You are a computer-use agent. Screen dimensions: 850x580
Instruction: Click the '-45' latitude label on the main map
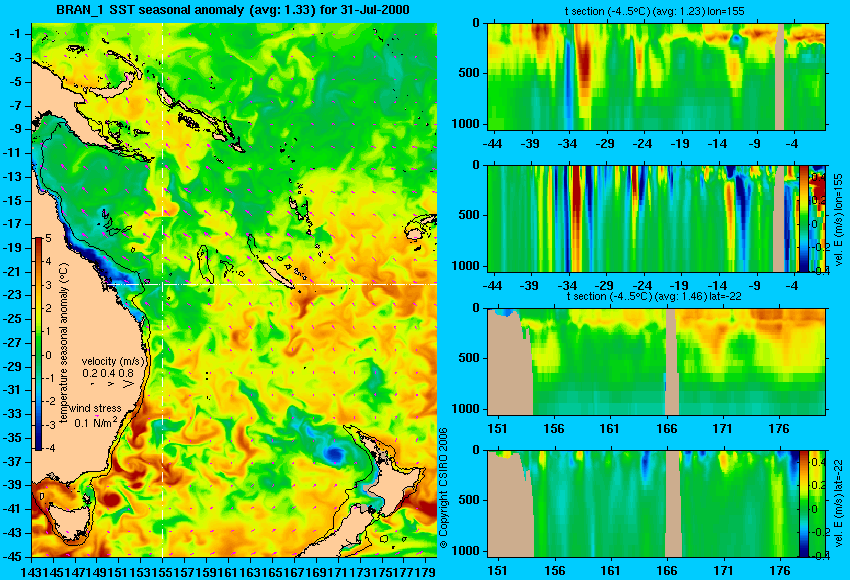(14, 556)
